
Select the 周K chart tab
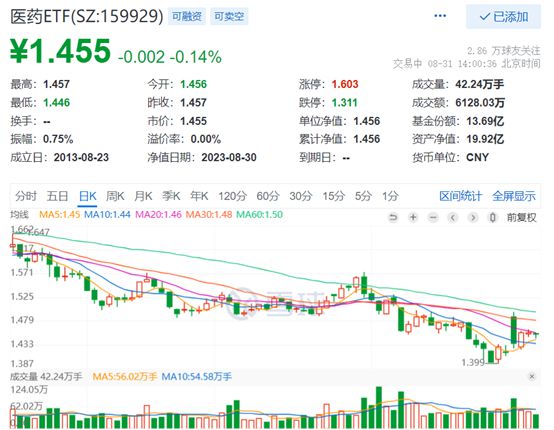click(x=115, y=196)
